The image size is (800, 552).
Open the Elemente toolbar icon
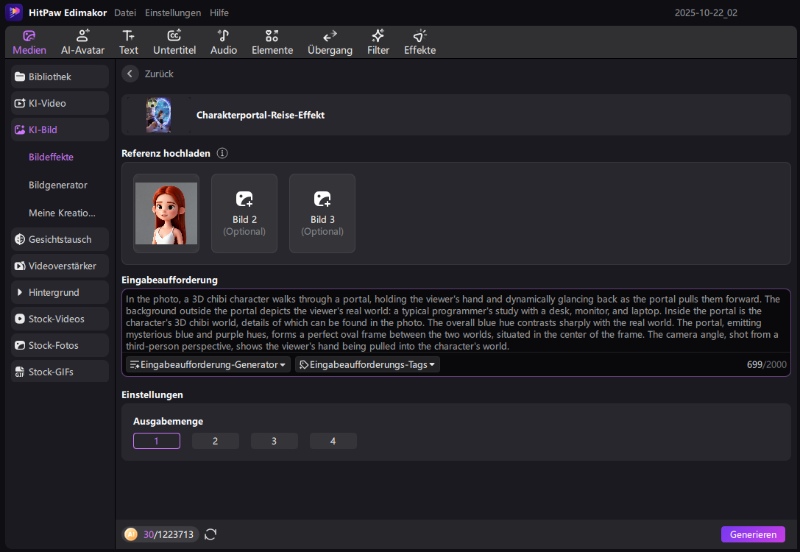point(272,41)
